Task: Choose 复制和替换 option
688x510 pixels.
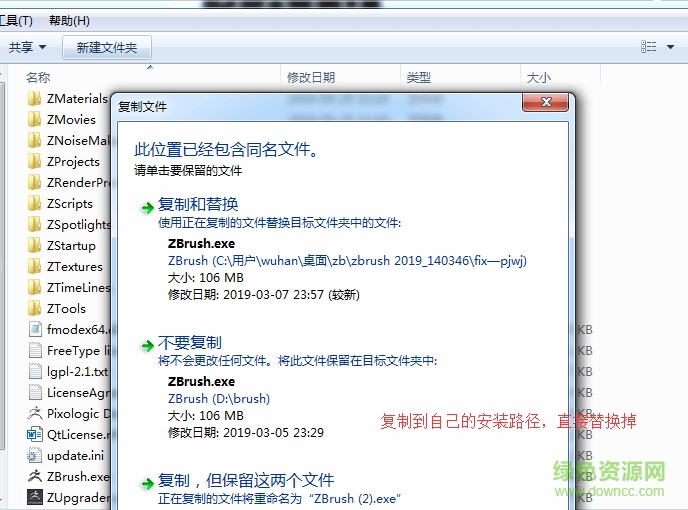Action: (198, 205)
